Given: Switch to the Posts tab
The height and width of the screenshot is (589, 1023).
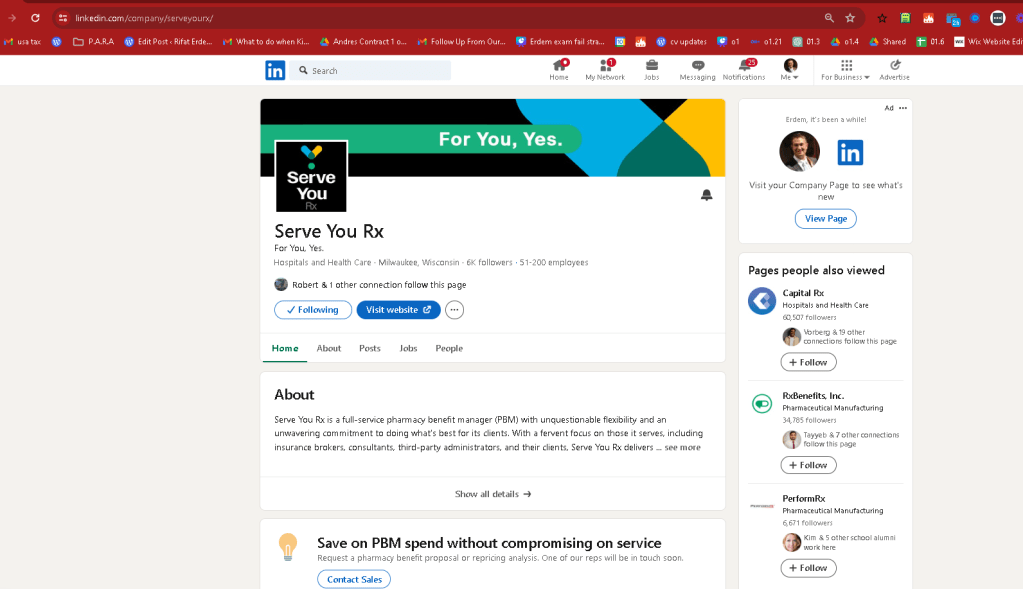Looking at the screenshot, I should 369,348.
